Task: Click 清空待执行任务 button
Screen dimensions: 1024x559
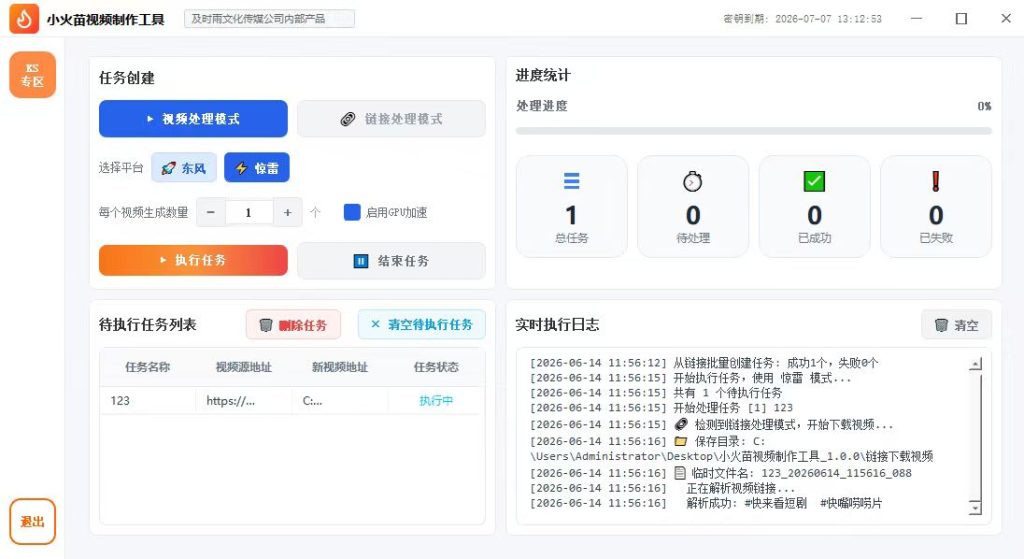Action: [x=422, y=325]
